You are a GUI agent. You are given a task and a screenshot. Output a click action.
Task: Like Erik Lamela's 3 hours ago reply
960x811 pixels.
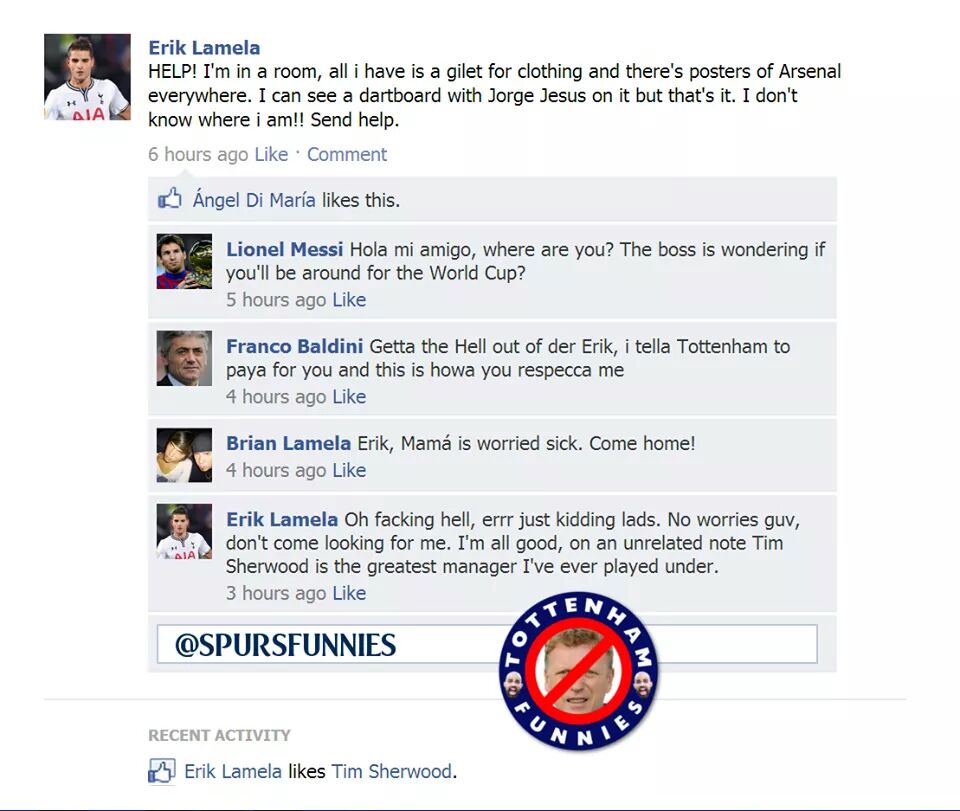click(x=349, y=593)
